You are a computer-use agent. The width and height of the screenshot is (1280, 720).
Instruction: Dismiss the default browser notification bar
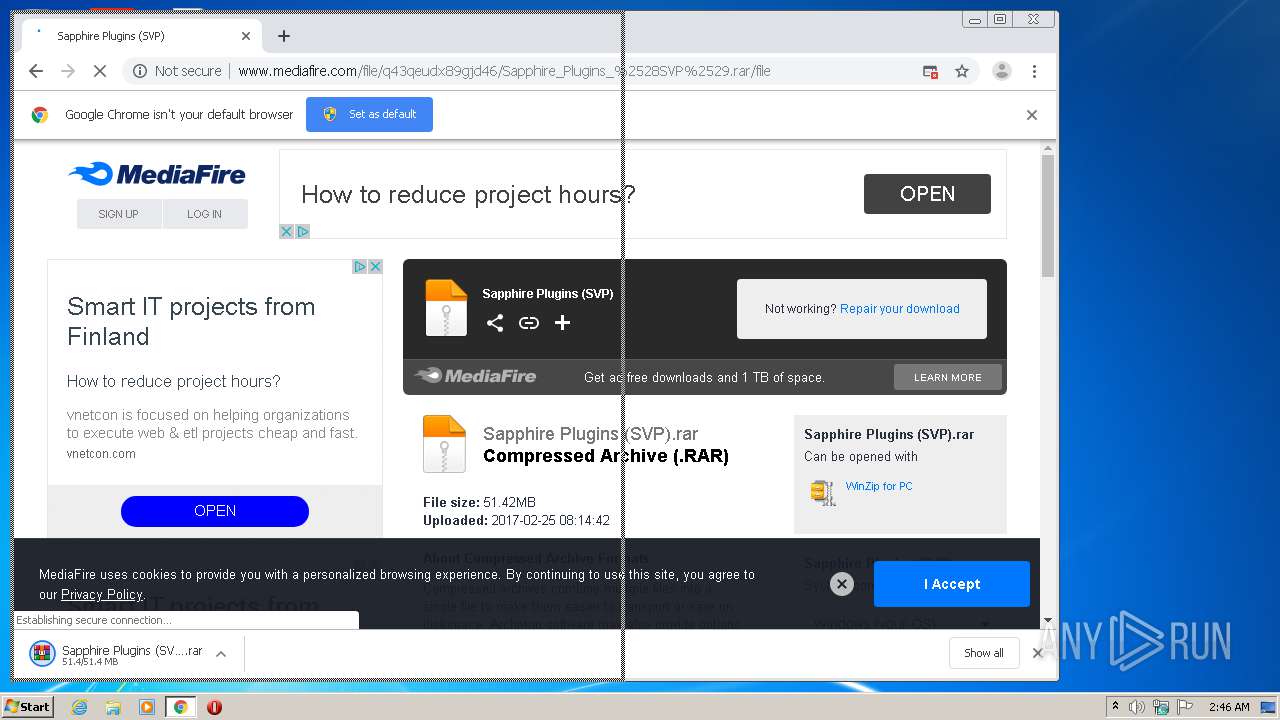(x=1032, y=115)
